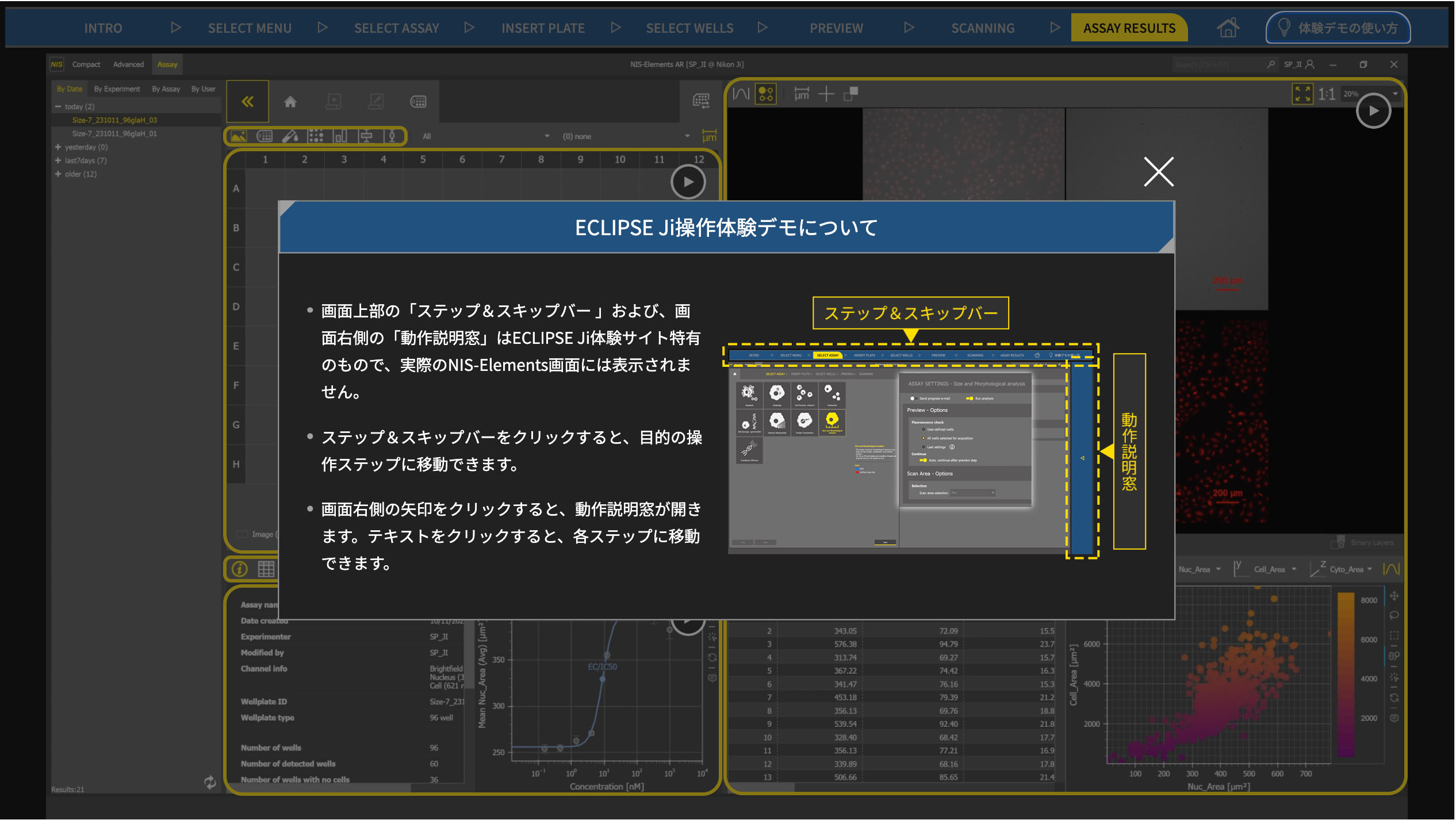Select the dot grid heatmap icon
The width and height of the screenshot is (1456, 820).
click(x=316, y=136)
